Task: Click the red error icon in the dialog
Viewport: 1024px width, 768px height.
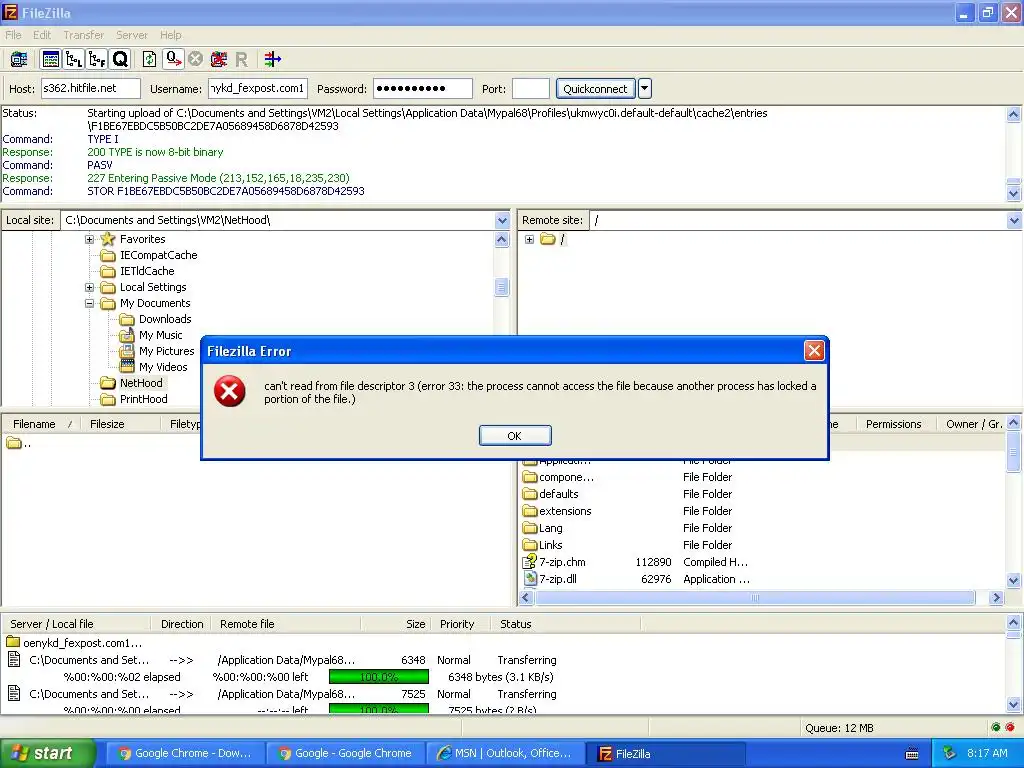Action: click(x=230, y=391)
